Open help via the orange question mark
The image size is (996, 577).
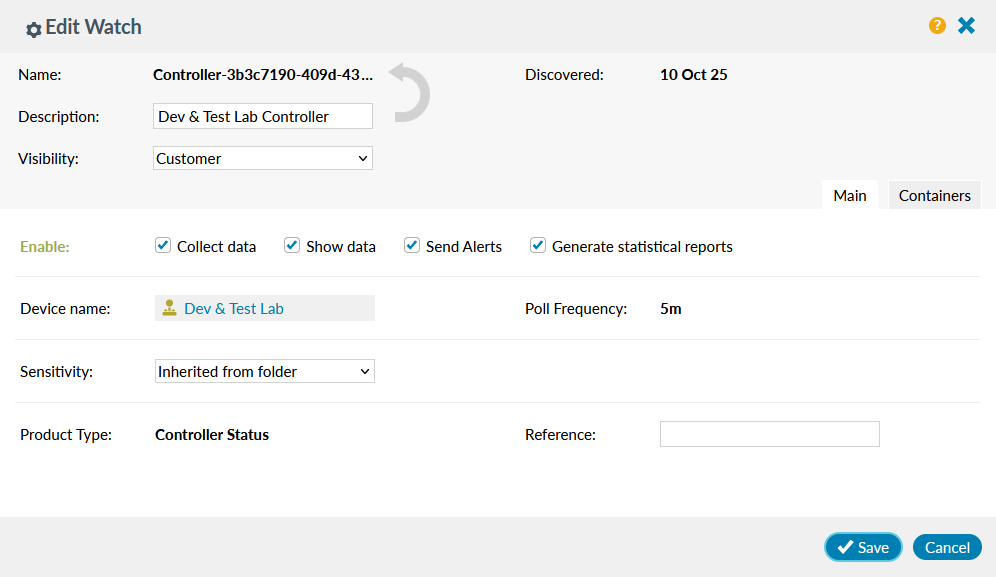tap(937, 26)
